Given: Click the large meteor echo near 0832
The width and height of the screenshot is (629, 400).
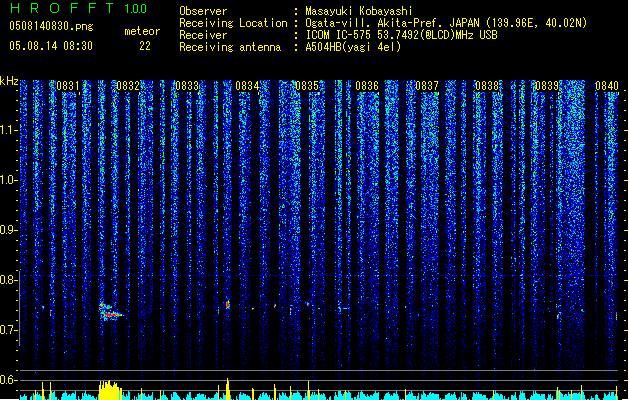Looking at the screenshot, I should point(110,311).
